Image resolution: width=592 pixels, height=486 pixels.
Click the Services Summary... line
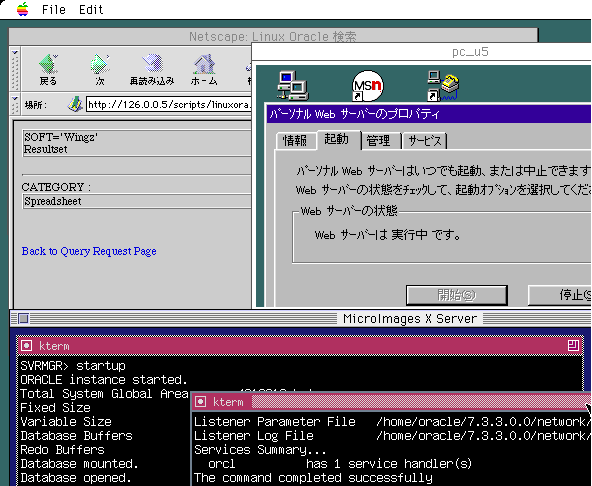coord(260,450)
